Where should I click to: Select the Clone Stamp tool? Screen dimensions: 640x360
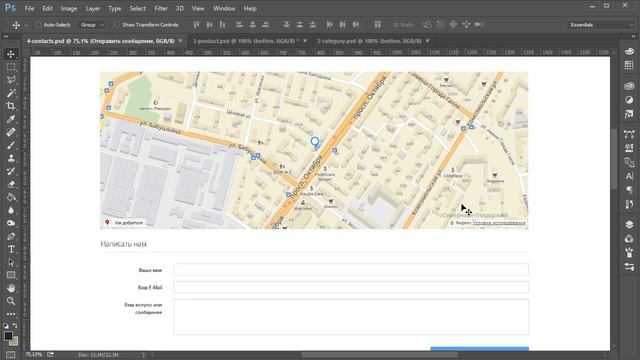[11, 158]
